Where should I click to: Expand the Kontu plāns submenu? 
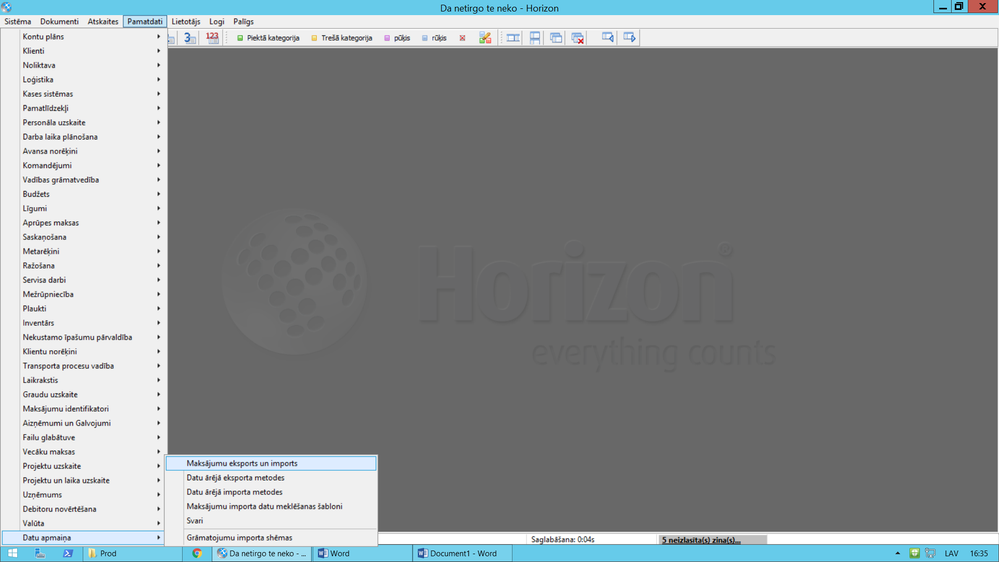(x=83, y=36)
